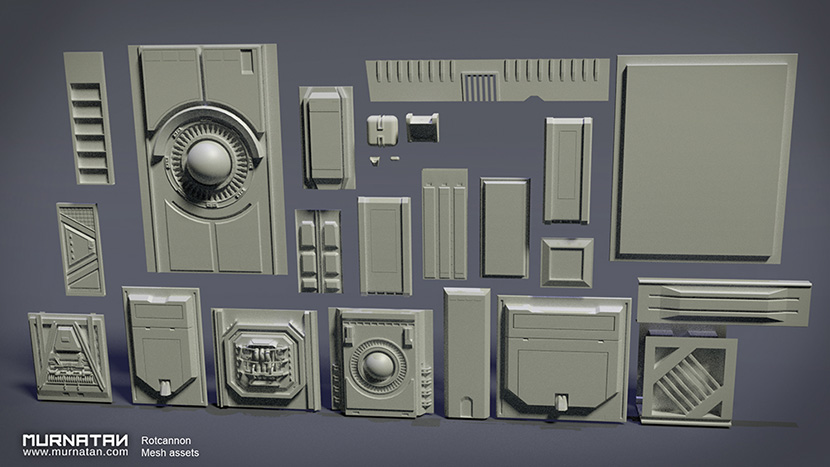The height and width of the screenshot is (467, 830).
Task: Select the "Rotcannon" title text
Action: (166, 441)
